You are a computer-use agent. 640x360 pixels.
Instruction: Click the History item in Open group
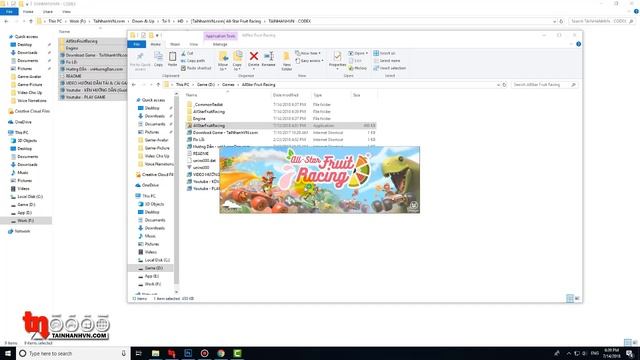[x=358, y=68]
